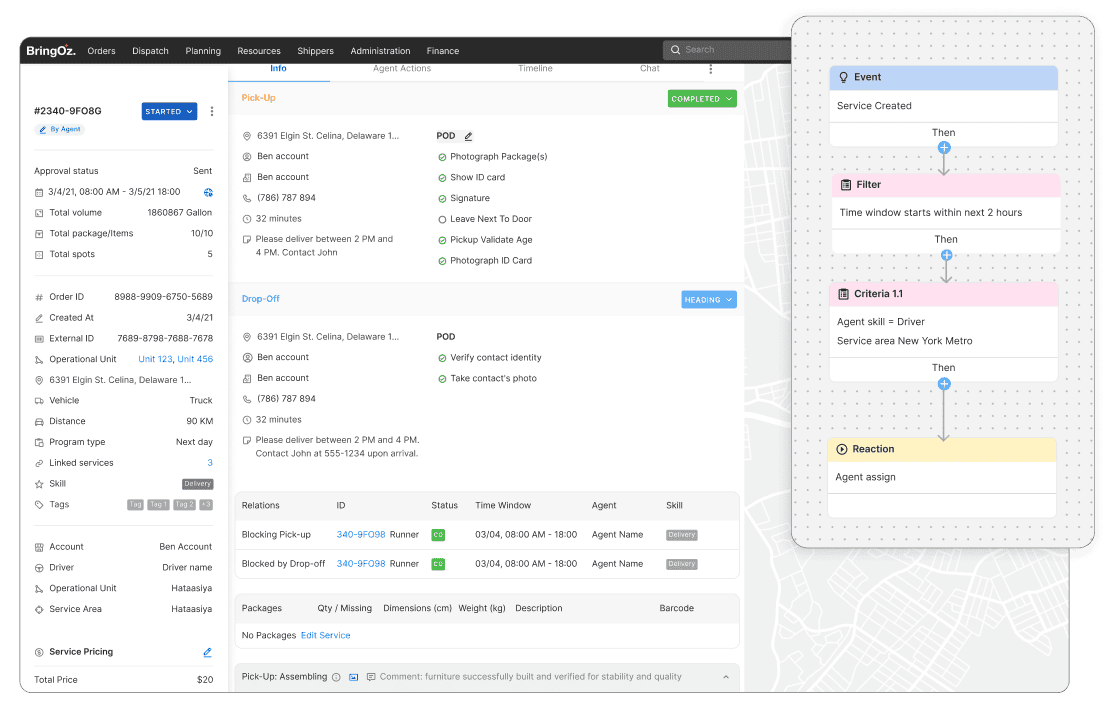1115x707 pixels.
Task: Open the Orders menu
Action: coord(101,51)
